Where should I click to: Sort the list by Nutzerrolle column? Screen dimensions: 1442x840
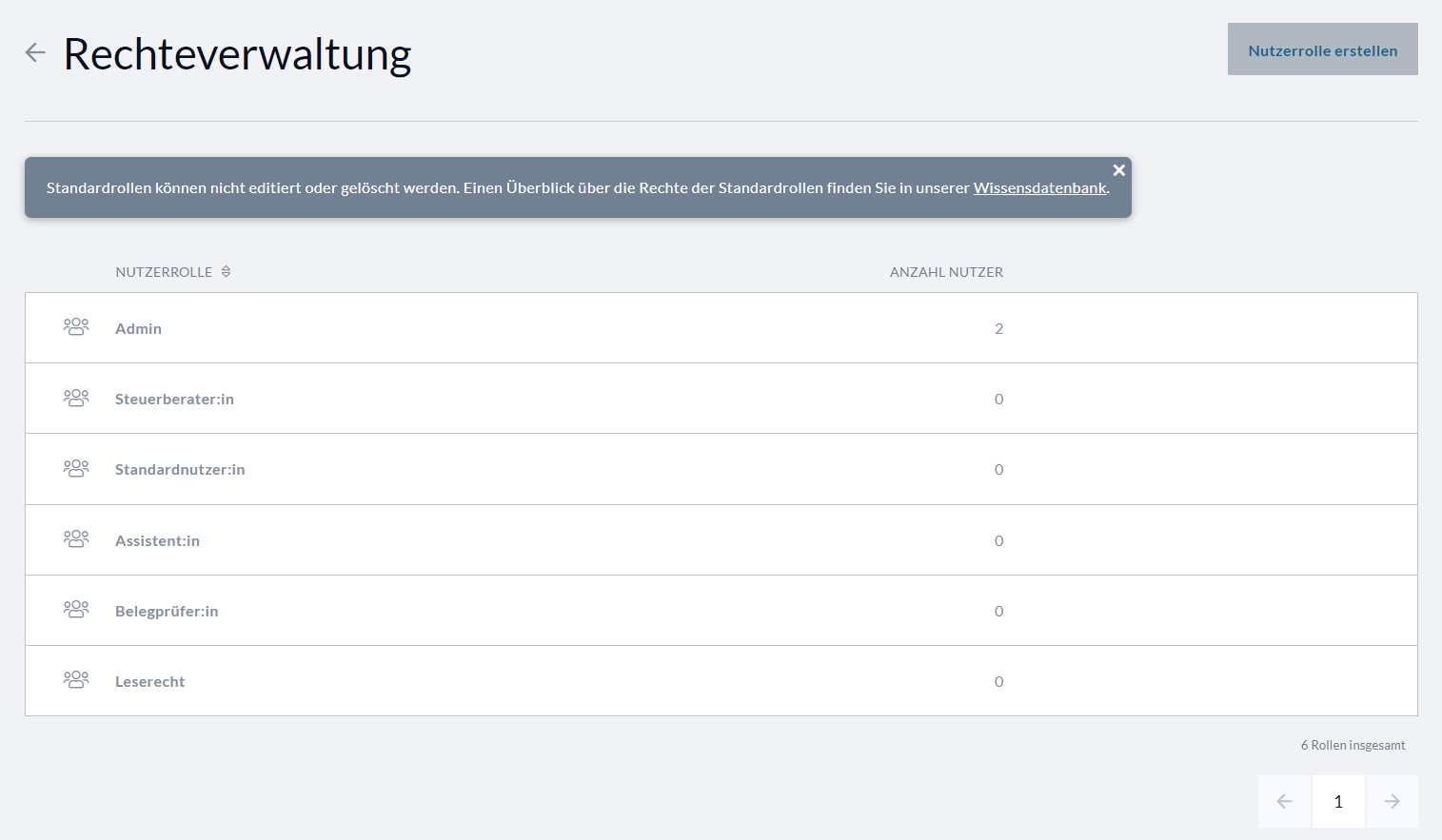tap(164, 272)
